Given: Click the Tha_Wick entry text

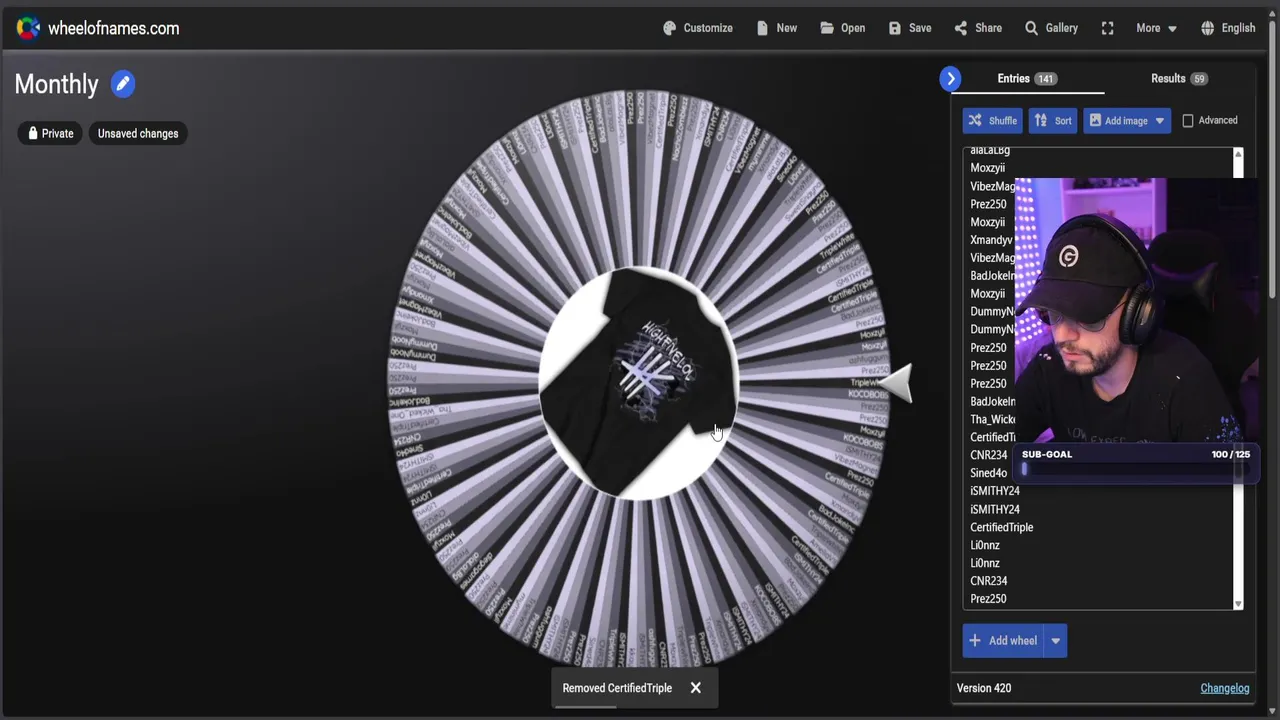Looking at the screenshot, I should [x=992, y=419].
